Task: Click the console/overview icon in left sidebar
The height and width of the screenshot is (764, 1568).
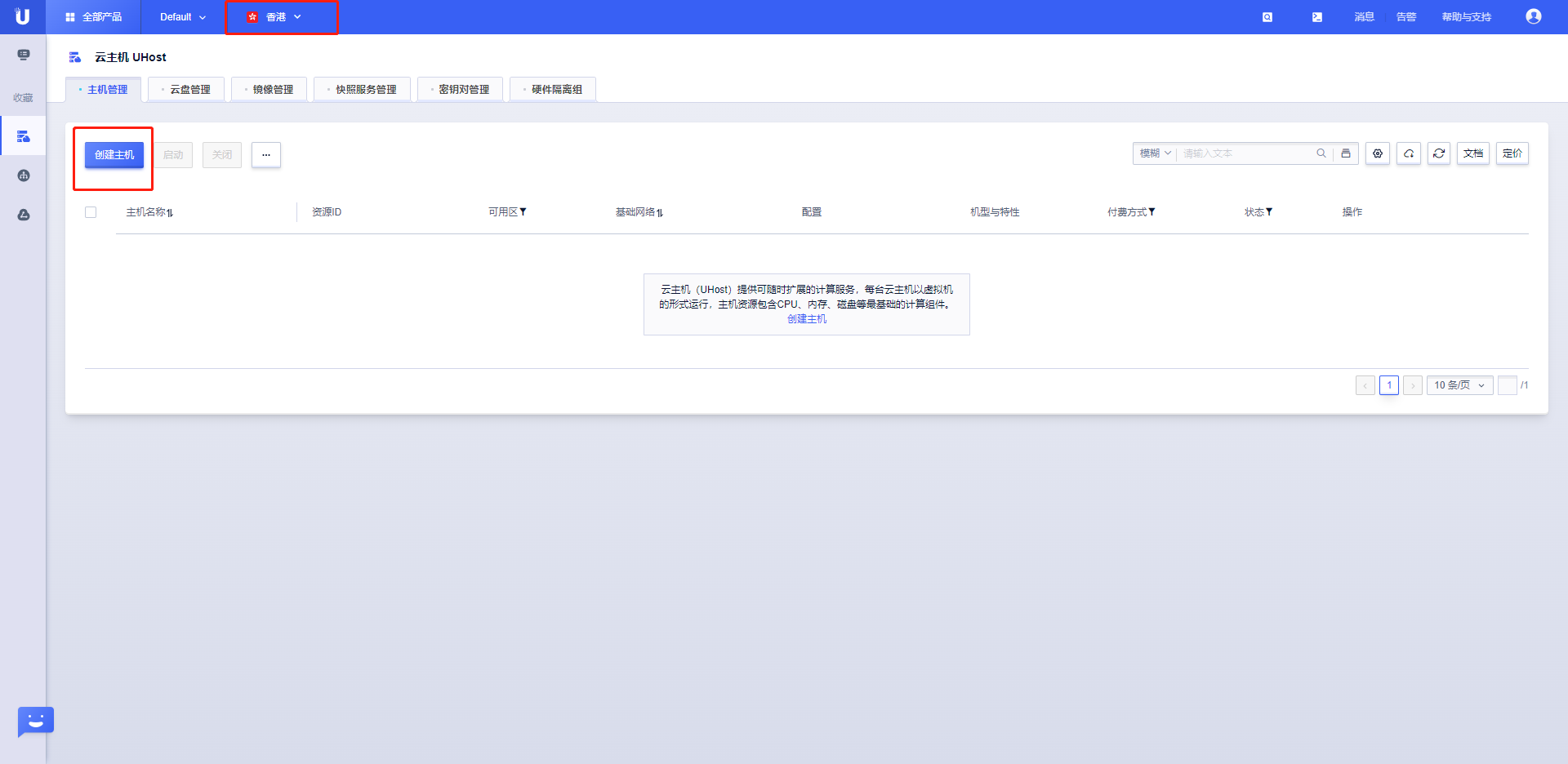Action: click(x=23, y=55)
